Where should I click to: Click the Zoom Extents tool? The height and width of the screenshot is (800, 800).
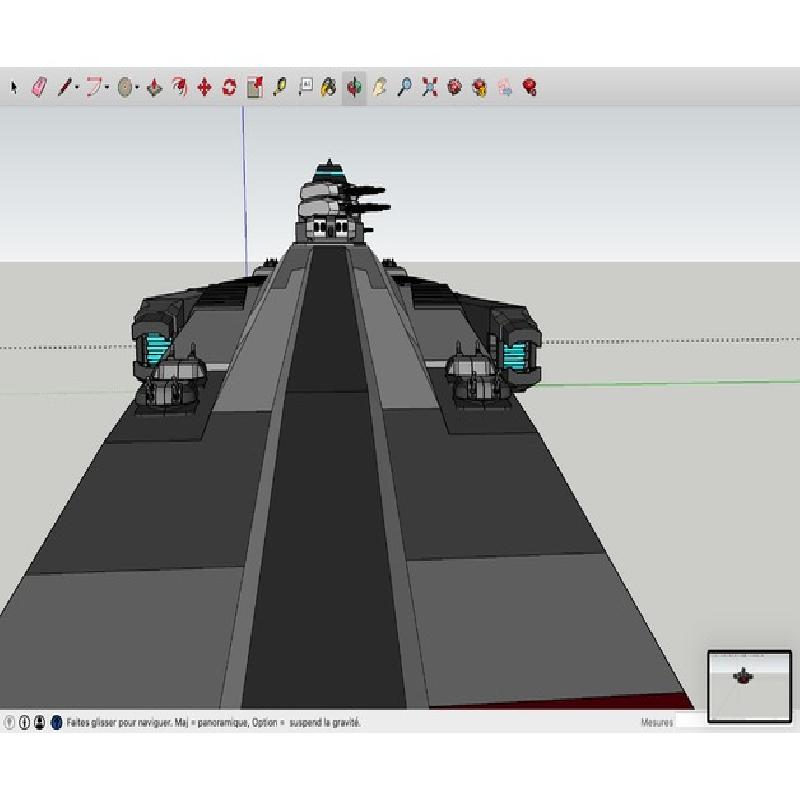(430, 88)
